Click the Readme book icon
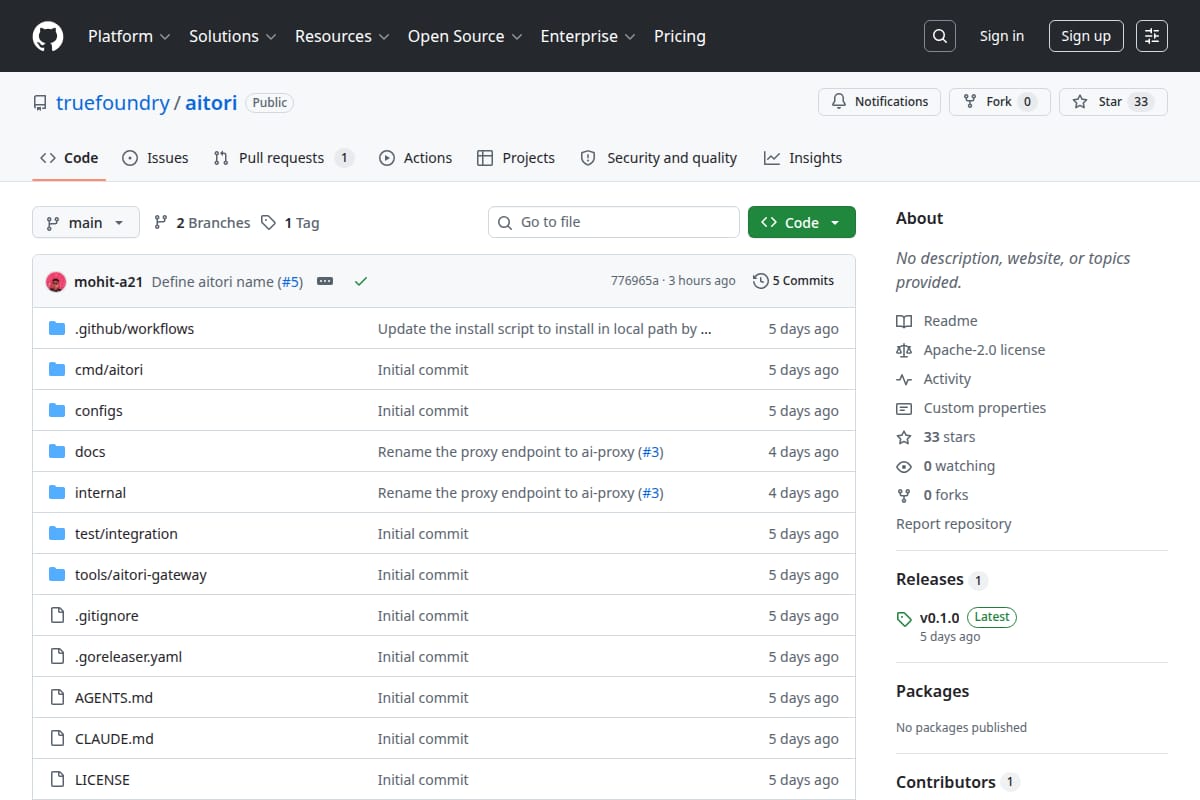1200x800 pixels. click(x=904, y=321)
